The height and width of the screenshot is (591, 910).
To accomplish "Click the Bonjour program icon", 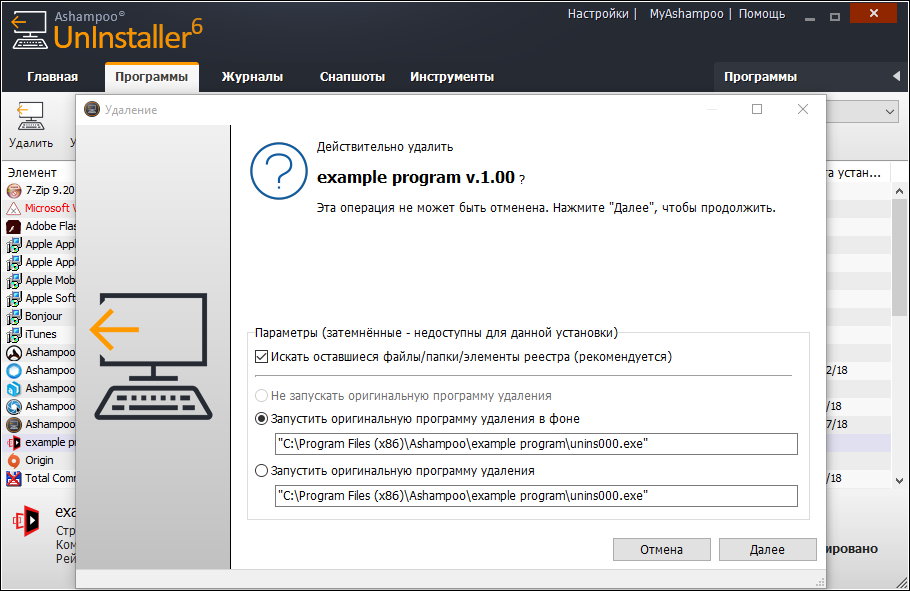I will coord(14,316).
